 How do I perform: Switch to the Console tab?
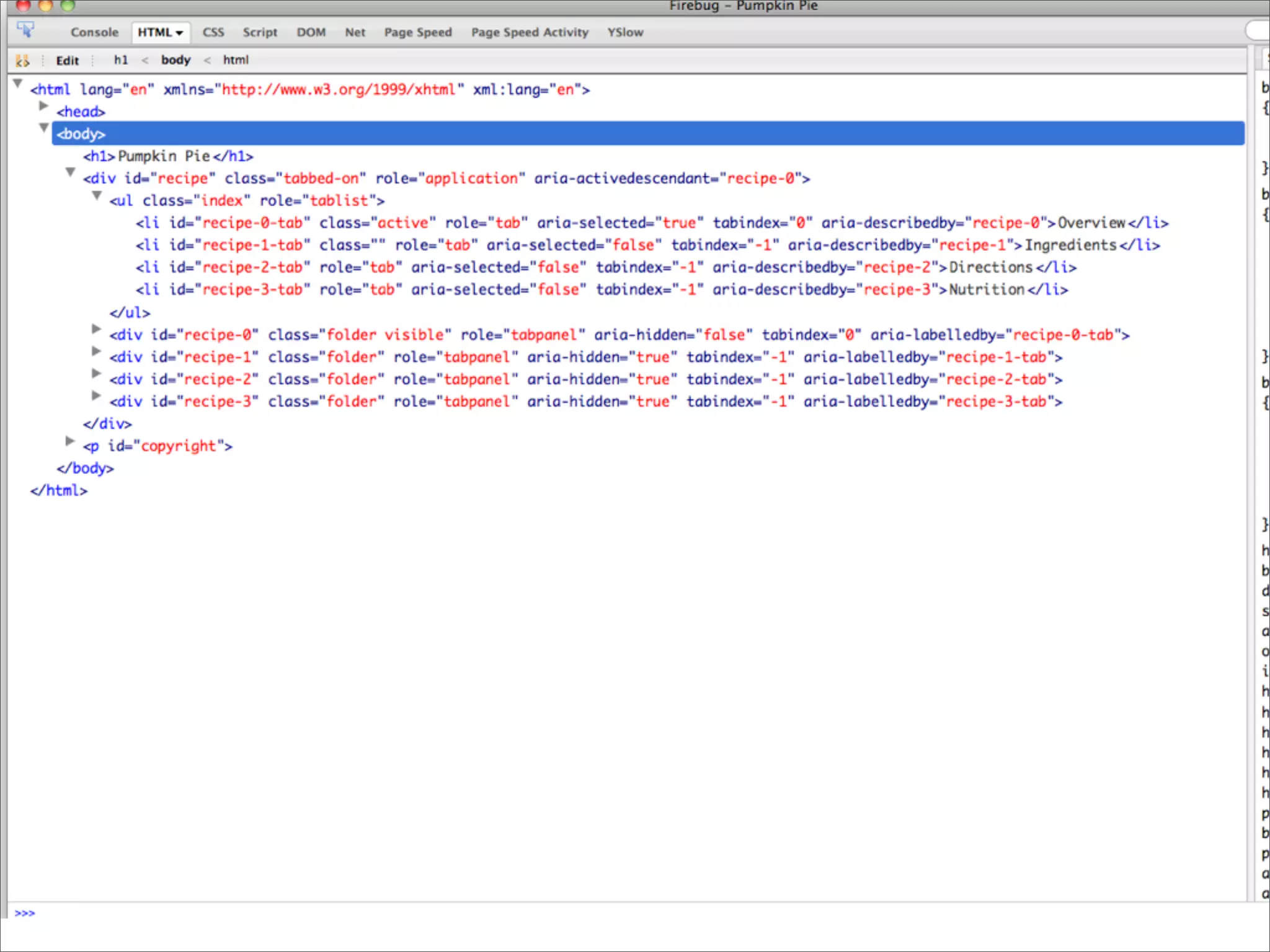[94, 32]
